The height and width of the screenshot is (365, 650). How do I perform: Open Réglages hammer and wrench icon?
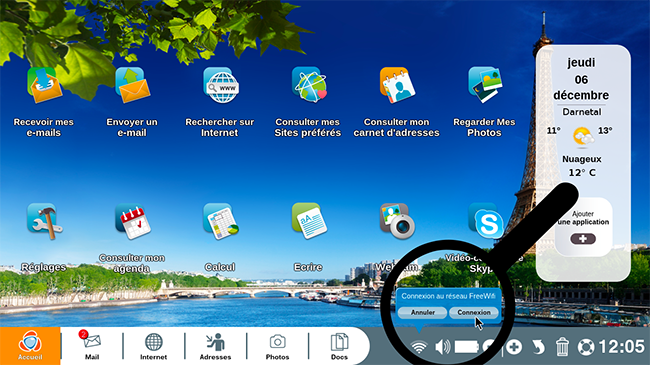click(x=44, y=221)
